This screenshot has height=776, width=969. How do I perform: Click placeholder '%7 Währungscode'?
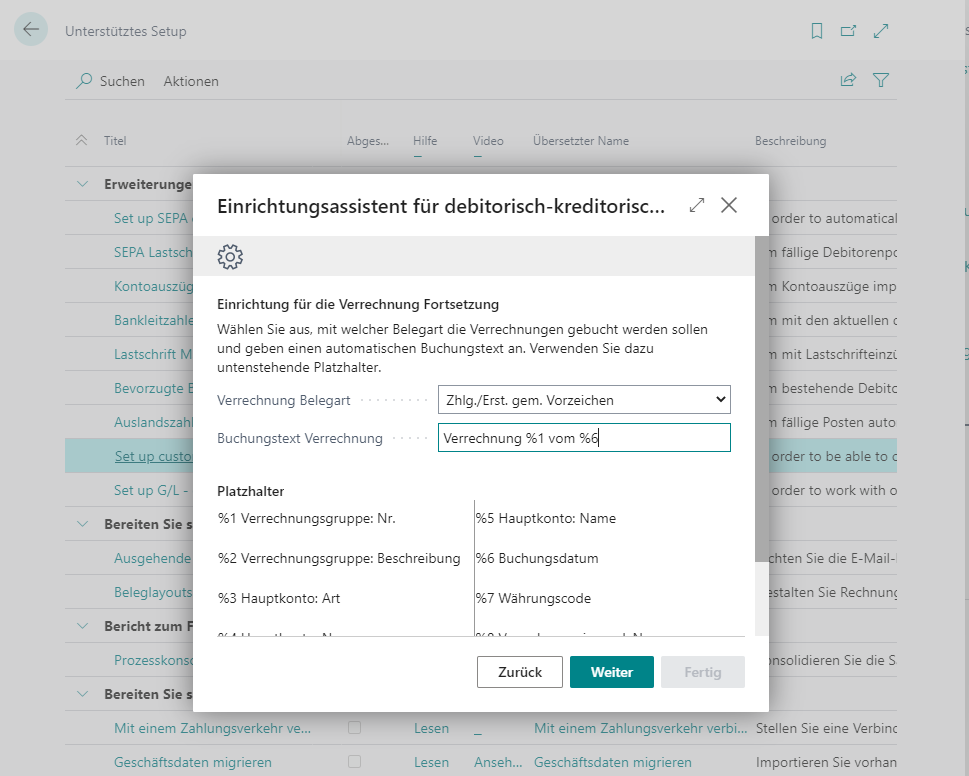point(533,598)
